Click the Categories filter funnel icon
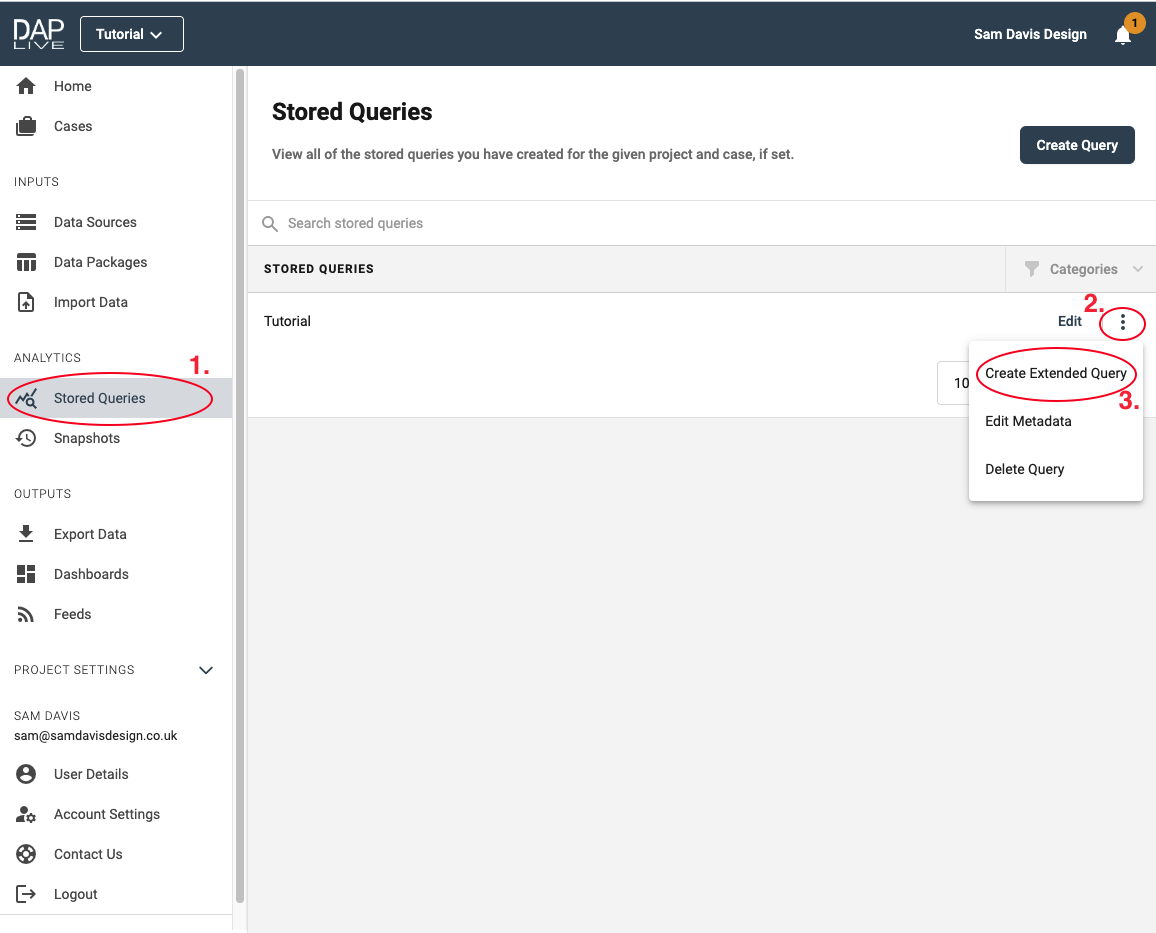Image resolution: width=1156 pixels, height=933 pixels. tap(1031, 269)
